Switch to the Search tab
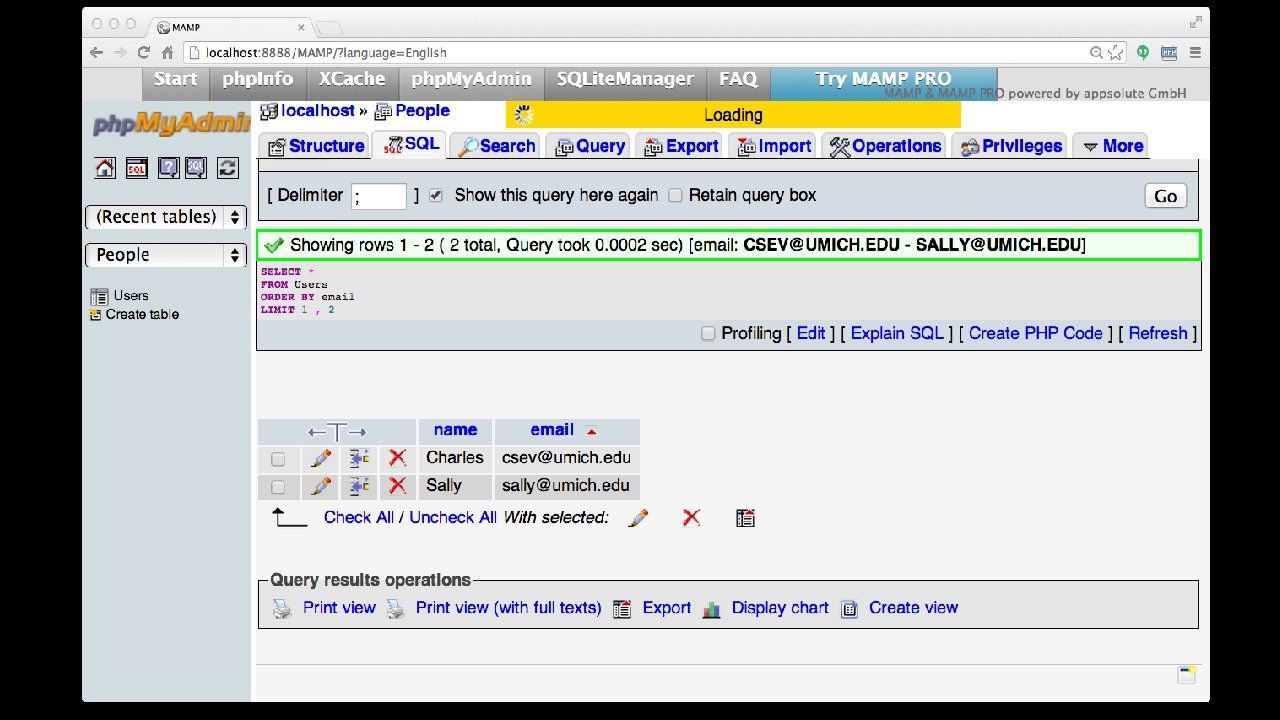The image size is (1280, 720). (495, 146)
